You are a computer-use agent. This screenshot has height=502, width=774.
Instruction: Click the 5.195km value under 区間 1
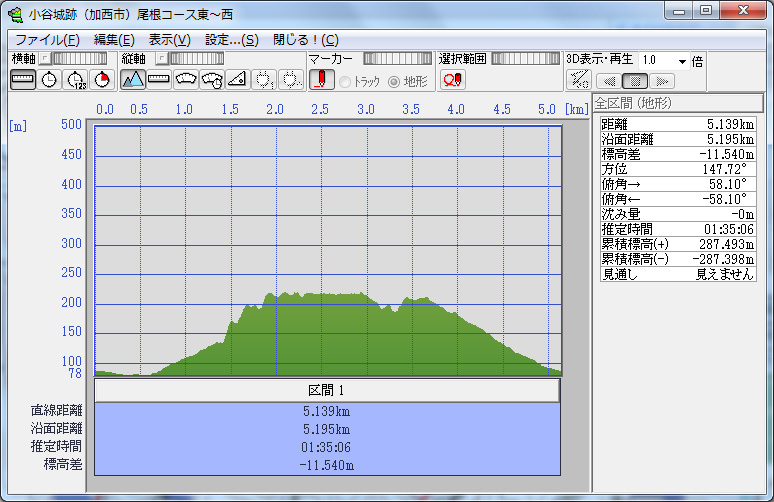coord(326,429)
